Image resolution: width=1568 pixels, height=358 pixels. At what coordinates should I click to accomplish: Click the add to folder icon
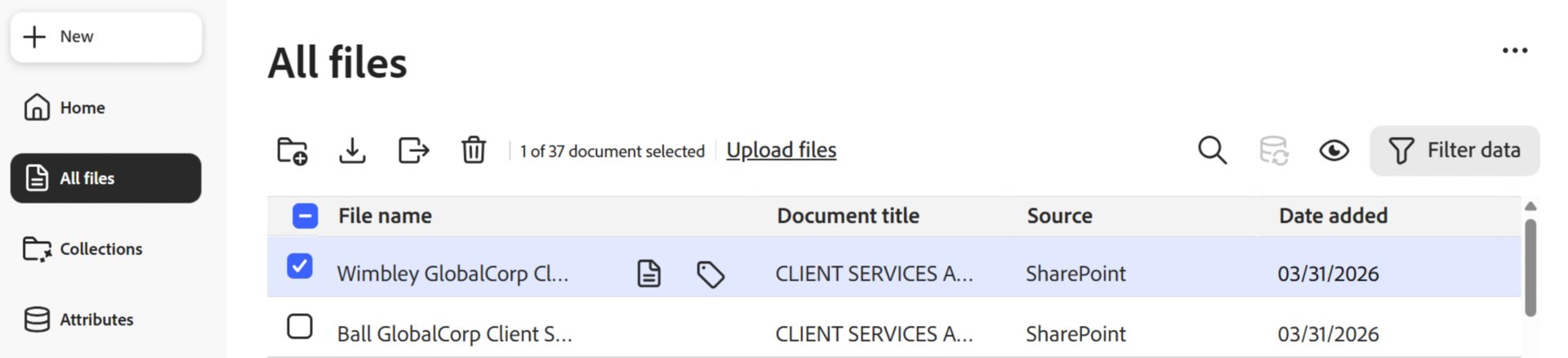coord(292,151)
